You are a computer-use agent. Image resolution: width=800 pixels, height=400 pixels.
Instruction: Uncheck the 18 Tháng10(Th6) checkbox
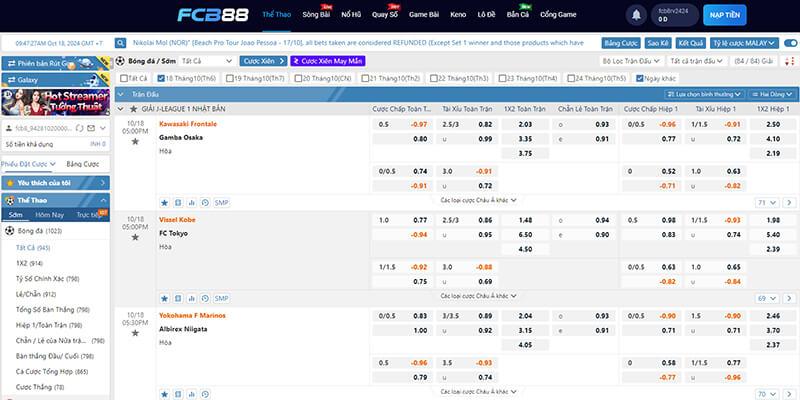(x=162, y=77)
